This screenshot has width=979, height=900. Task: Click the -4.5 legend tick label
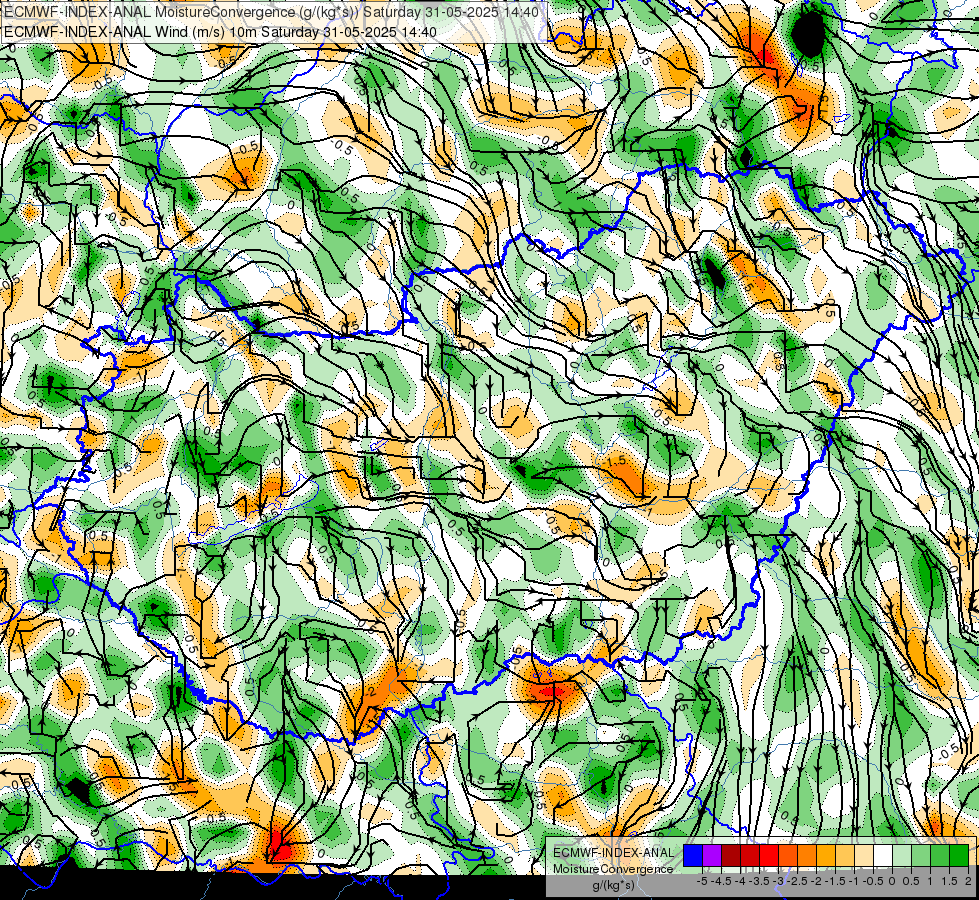[x=721, y=881]
